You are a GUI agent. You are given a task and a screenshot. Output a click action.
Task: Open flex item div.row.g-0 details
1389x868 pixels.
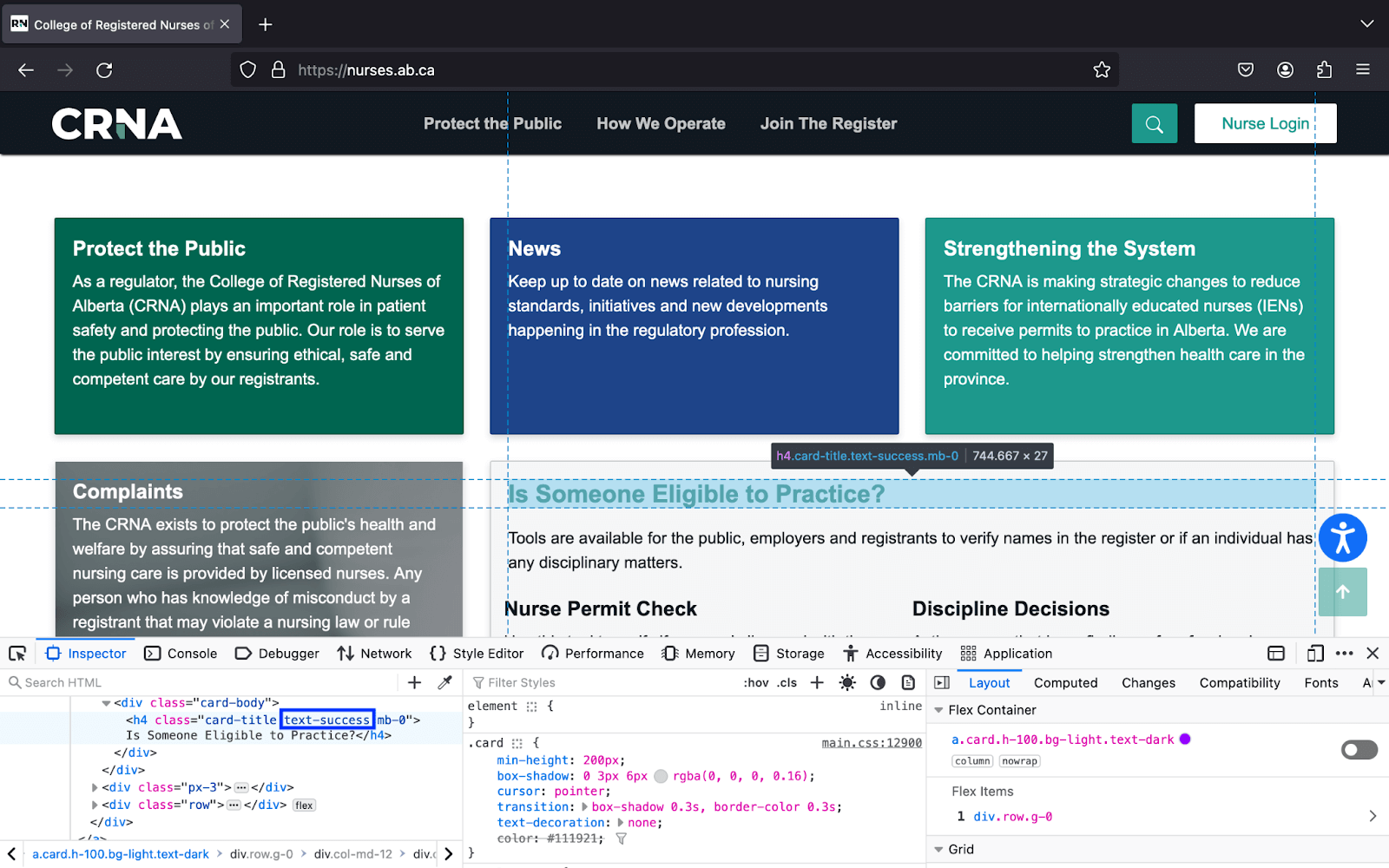click(1373, 816)
